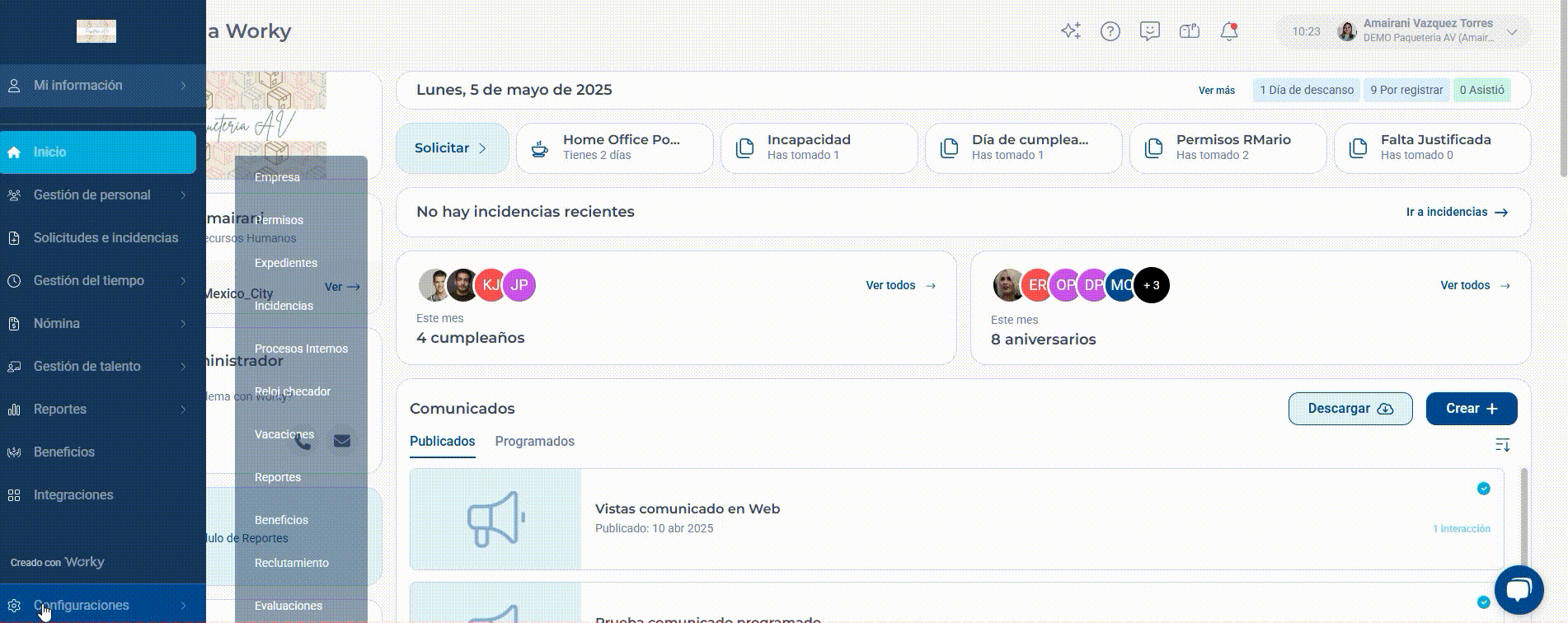Click the Día de cumpleaños document icon
The width and height of the screenshot is (1568, 623).
[949, 148]
